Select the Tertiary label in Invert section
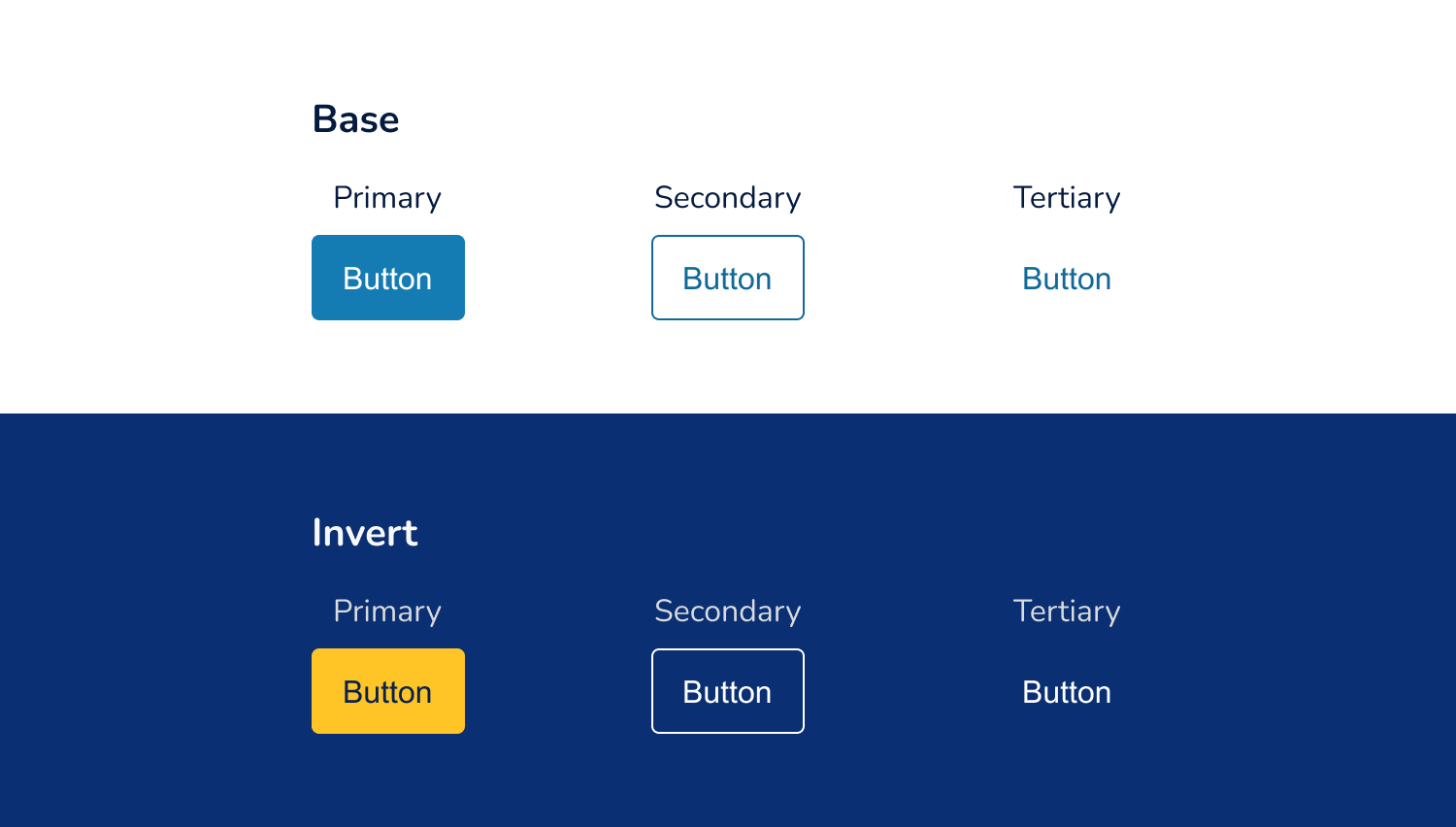 1067,612
